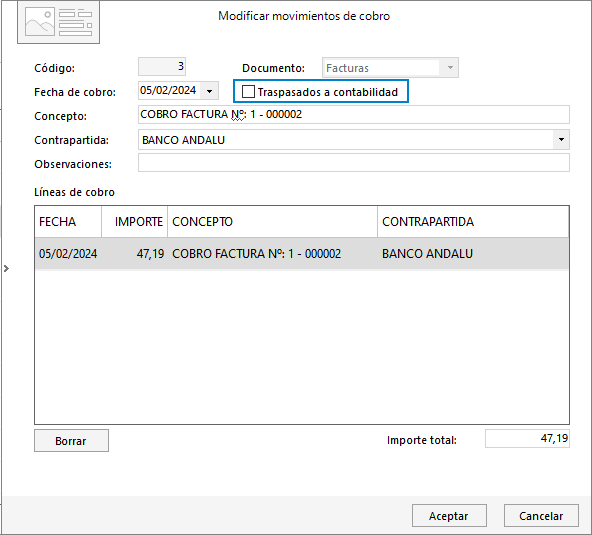This screenshot has height=535, width=592.
Task: Confirm with the Aceptar button
Action: click(449, 515)
